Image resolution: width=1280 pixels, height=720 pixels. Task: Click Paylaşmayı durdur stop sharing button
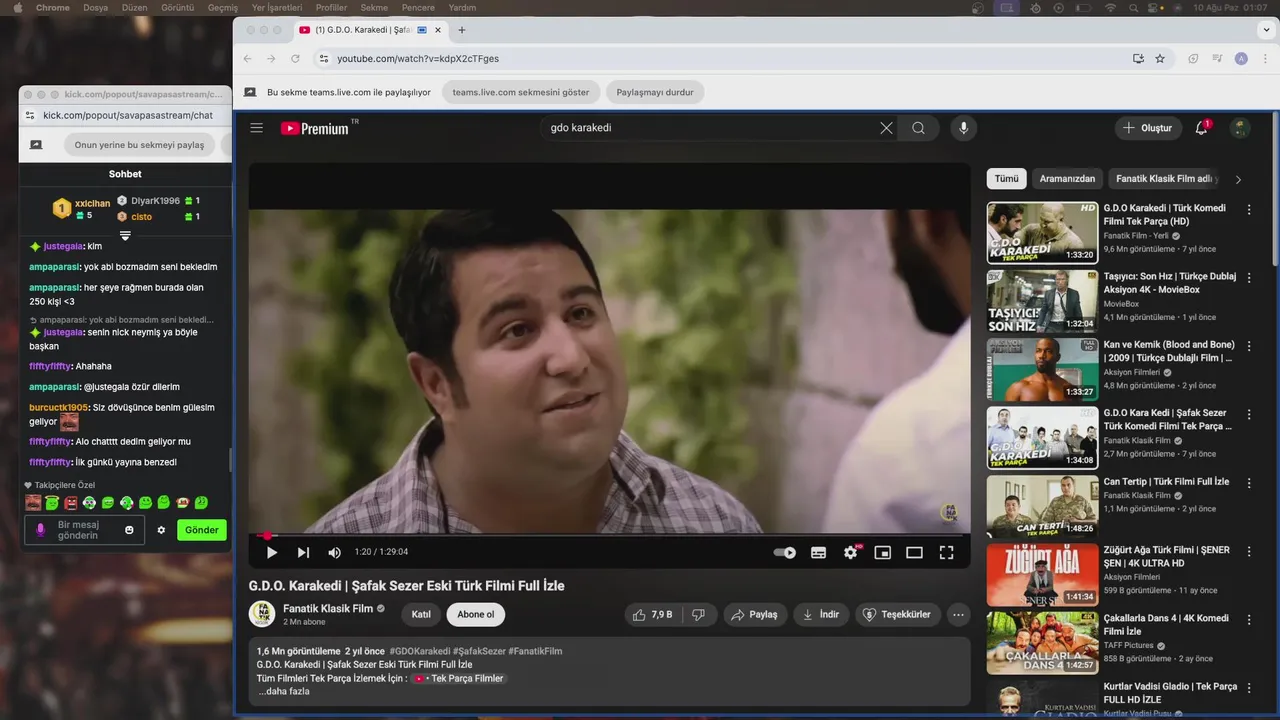pos(655,92)
